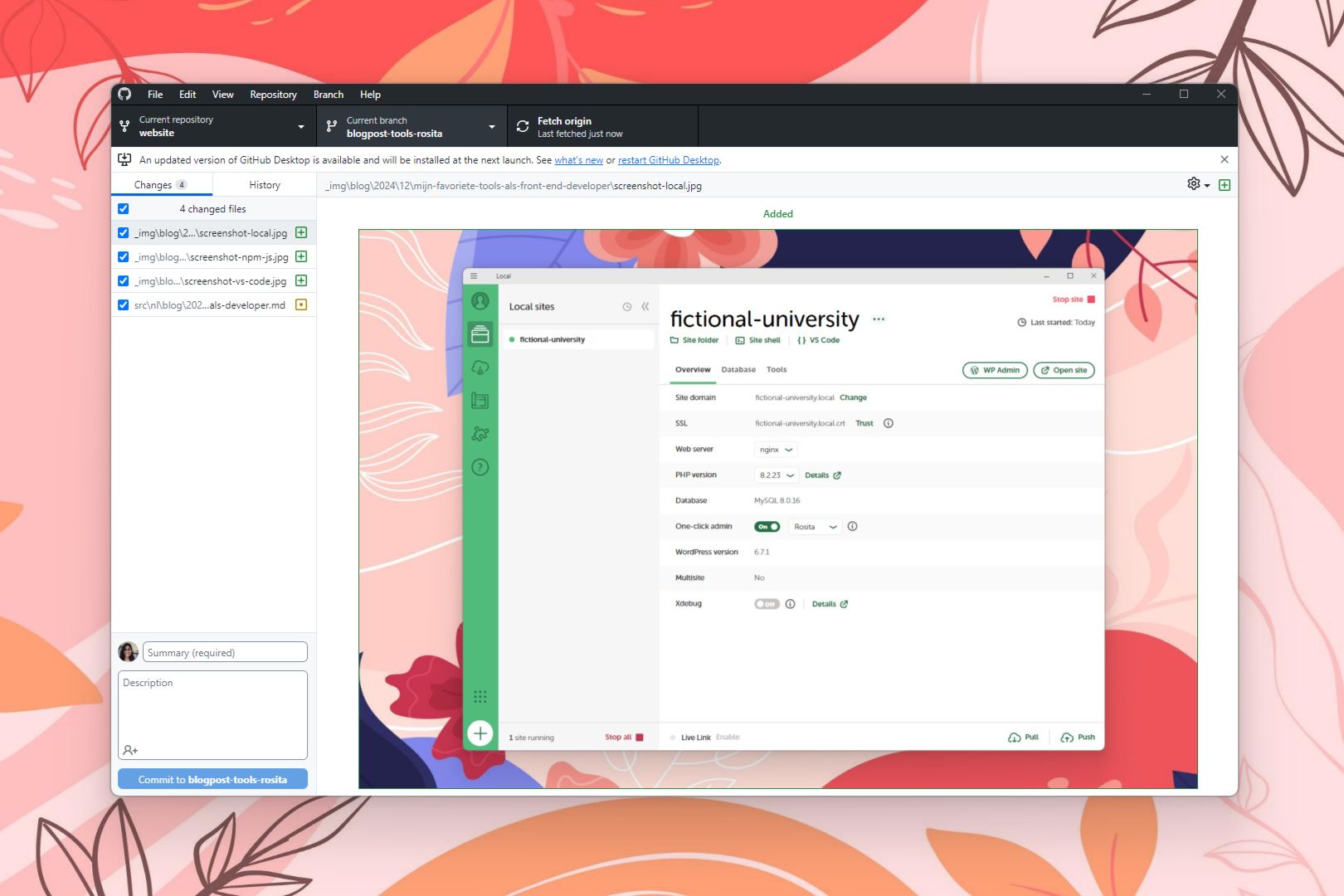This screenshot has height=896, width=1344.
Task: Click the account profile icon in Local's sidebar
Action: [480, 299]
